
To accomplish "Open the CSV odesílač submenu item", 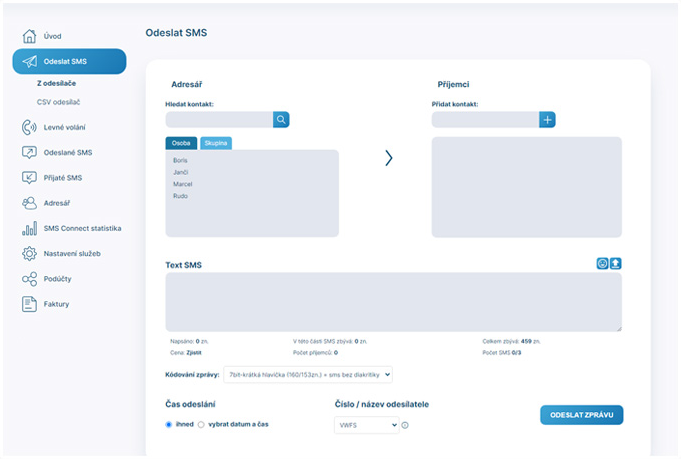I will click(58, 102).
